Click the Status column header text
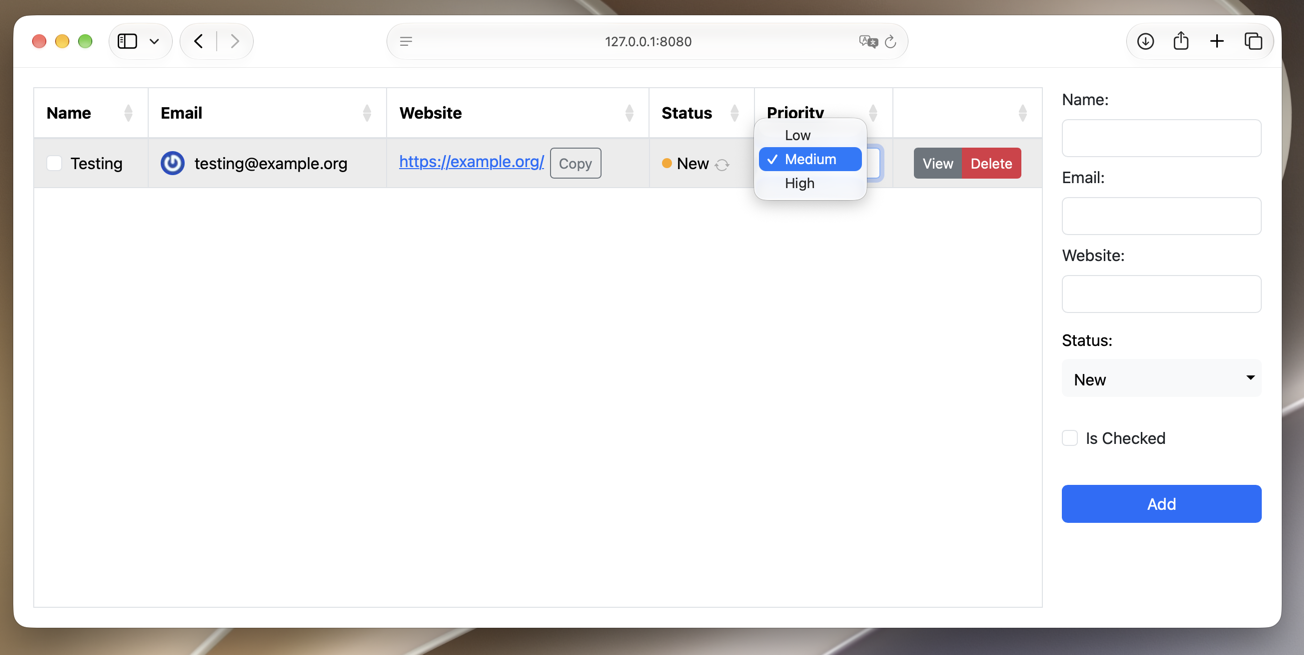 click(x=687, y=113)
